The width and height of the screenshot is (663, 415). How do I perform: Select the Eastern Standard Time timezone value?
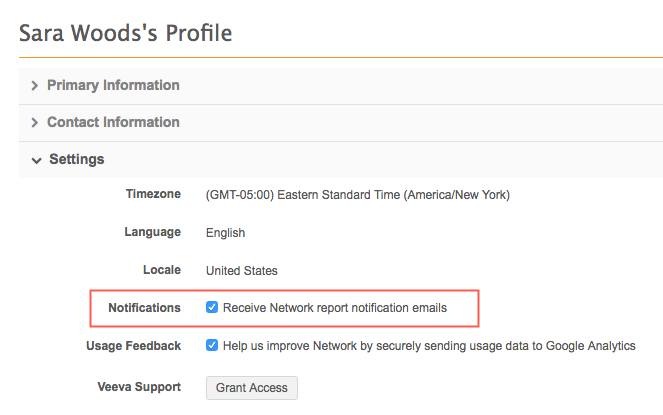point(357,195)
